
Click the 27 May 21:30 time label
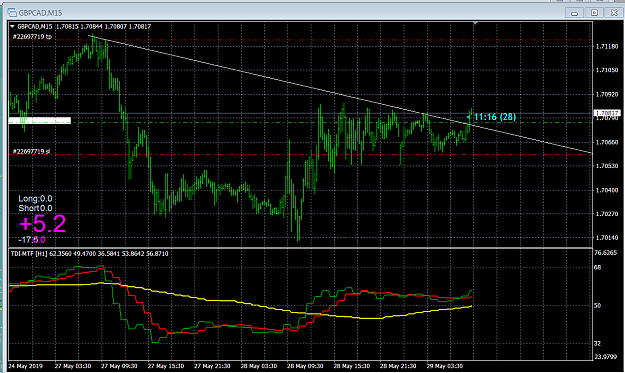coord(212,366)
